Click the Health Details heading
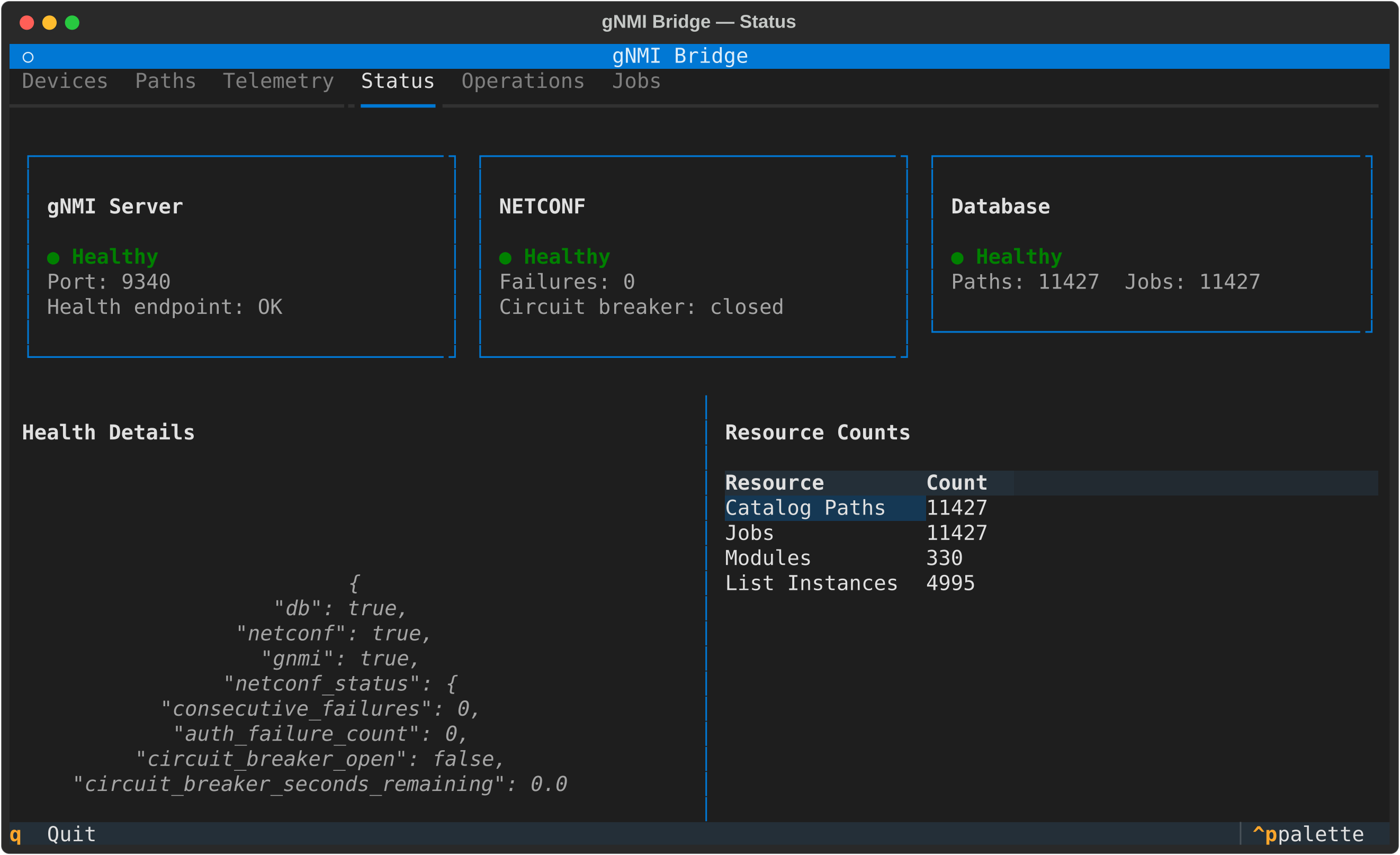The width and height of the screenshot is (1400, 855). tap(108, 433)
